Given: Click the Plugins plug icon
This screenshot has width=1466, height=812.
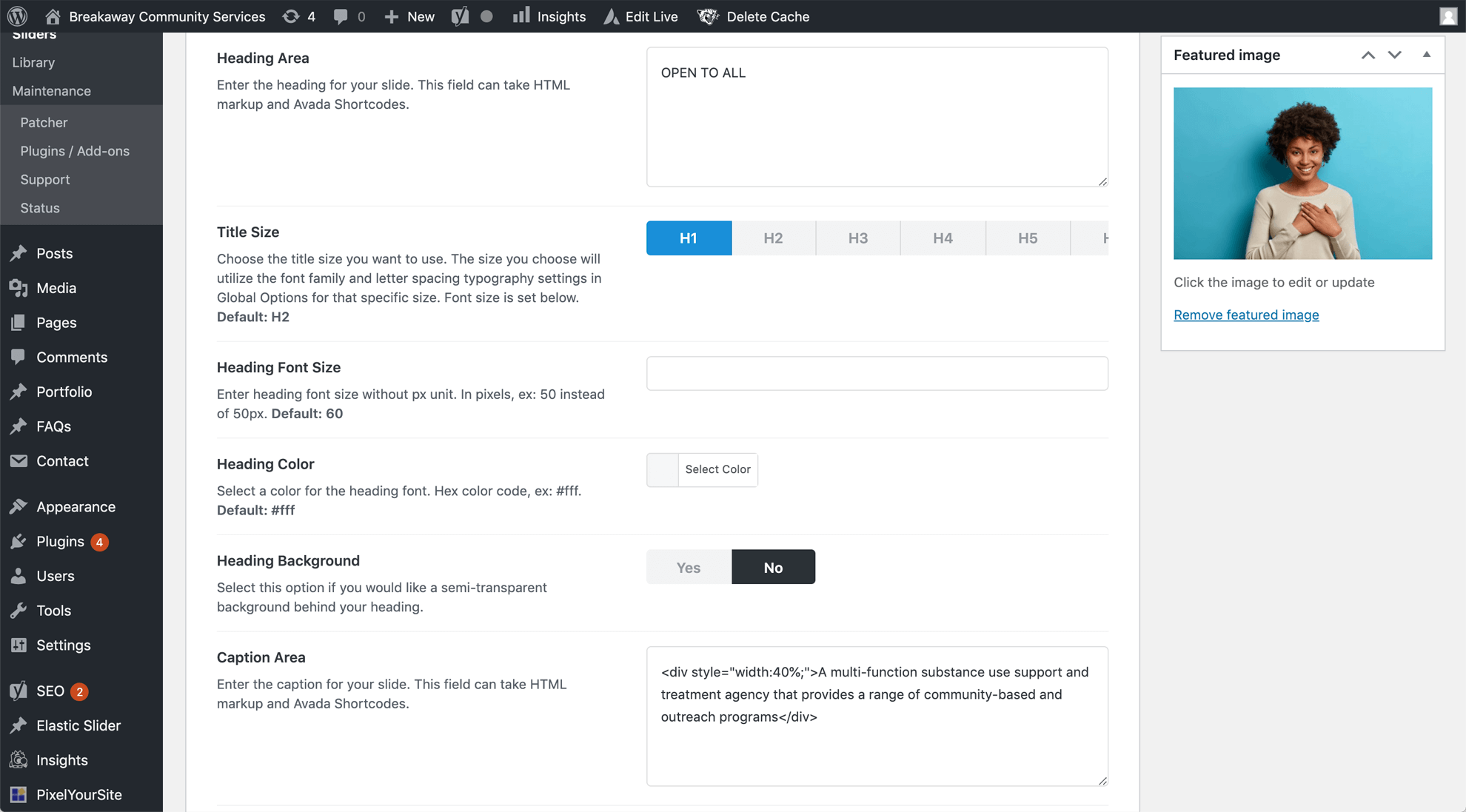Looking at the screenshot, I should [19, 542].
